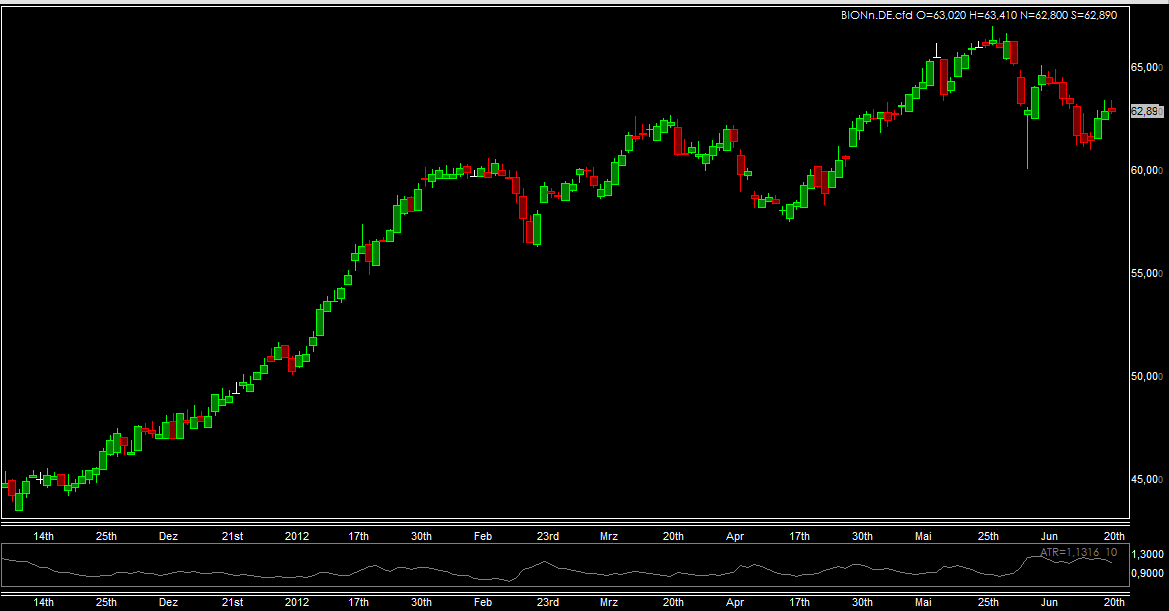Select the last red candle at chart's right
The height and width of the screenshot is (611, 1169).
tap(1112, 109)
